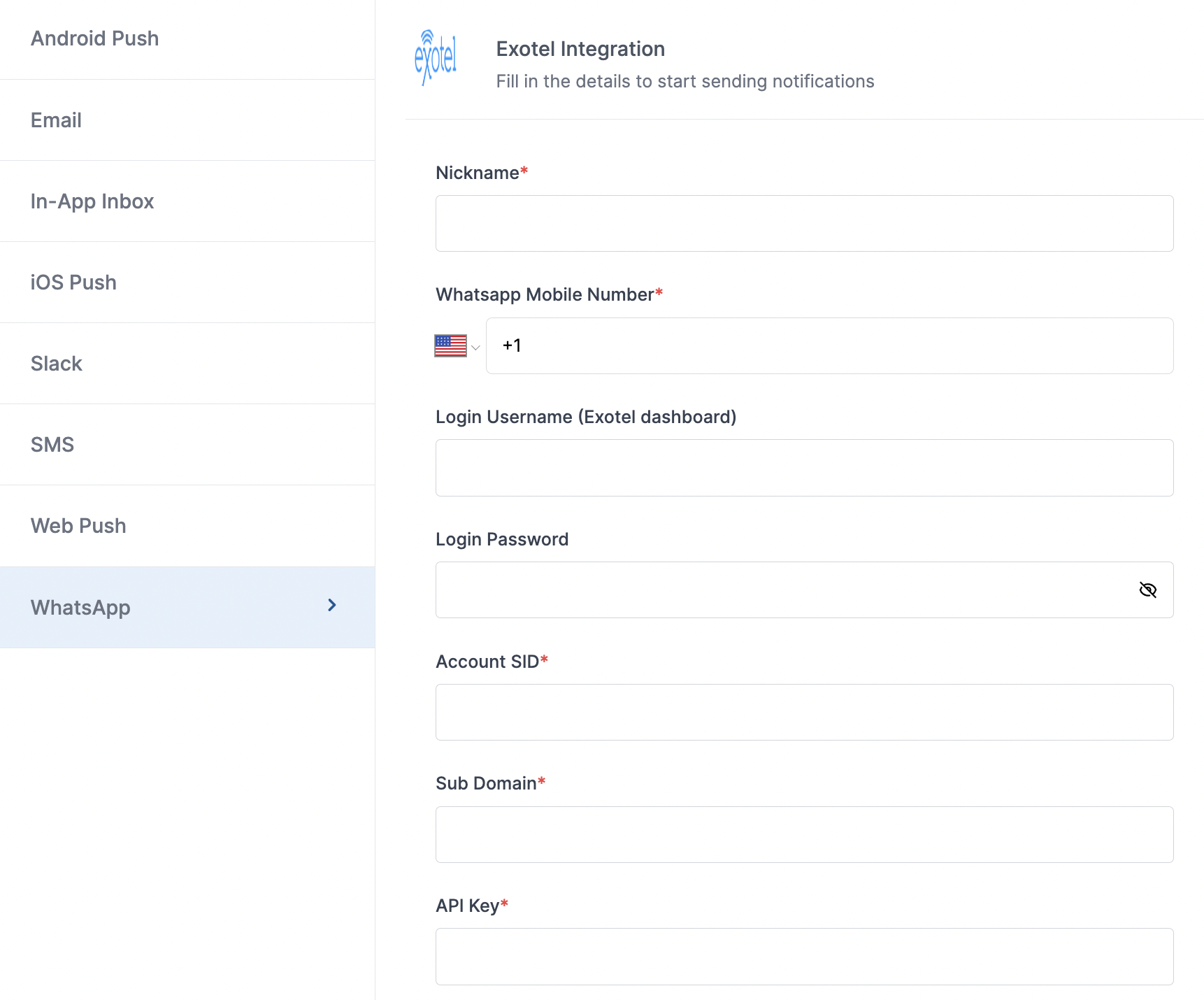Screen dimensions: 1204x1000
Task: Focus the Login Username field
Action: [x=804, y=468]
